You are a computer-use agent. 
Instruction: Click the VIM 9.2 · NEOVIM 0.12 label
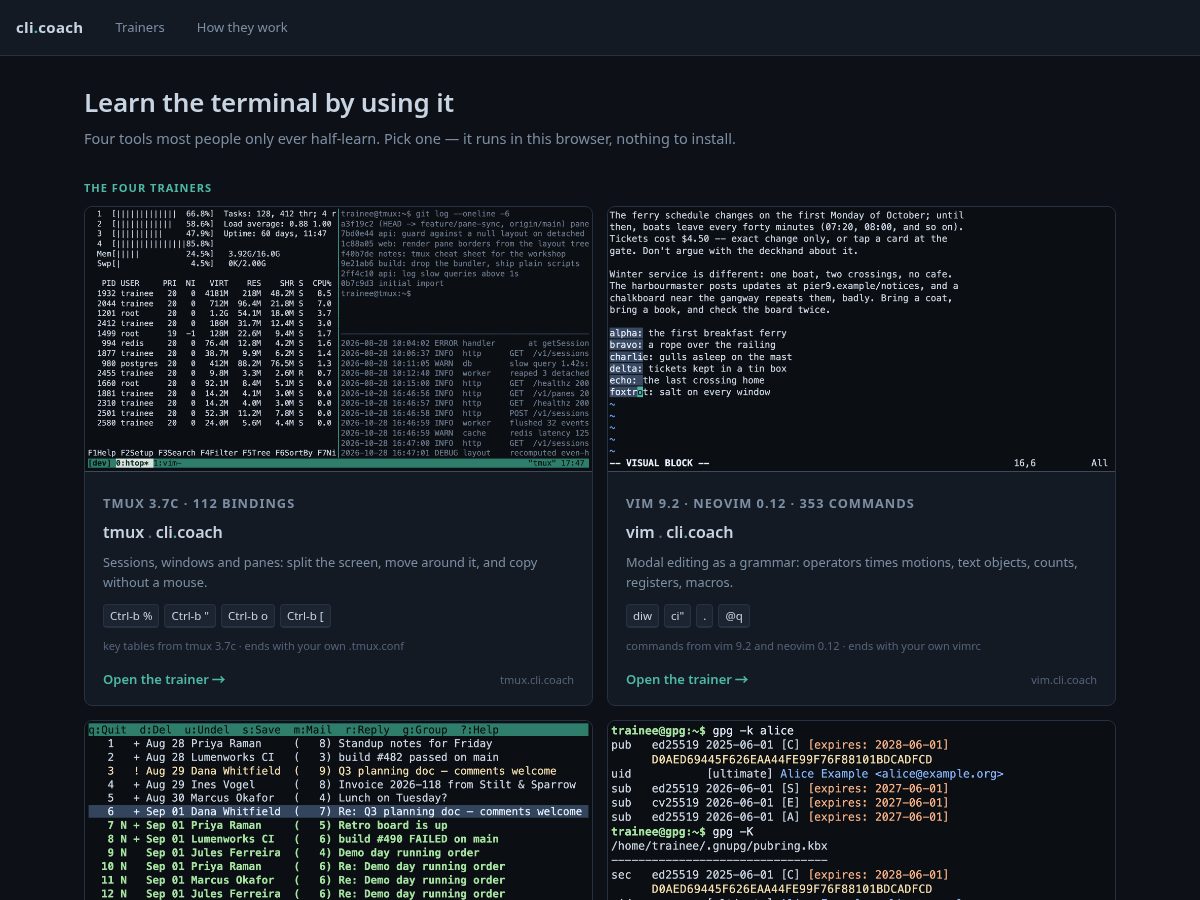[x=770, y=503]
